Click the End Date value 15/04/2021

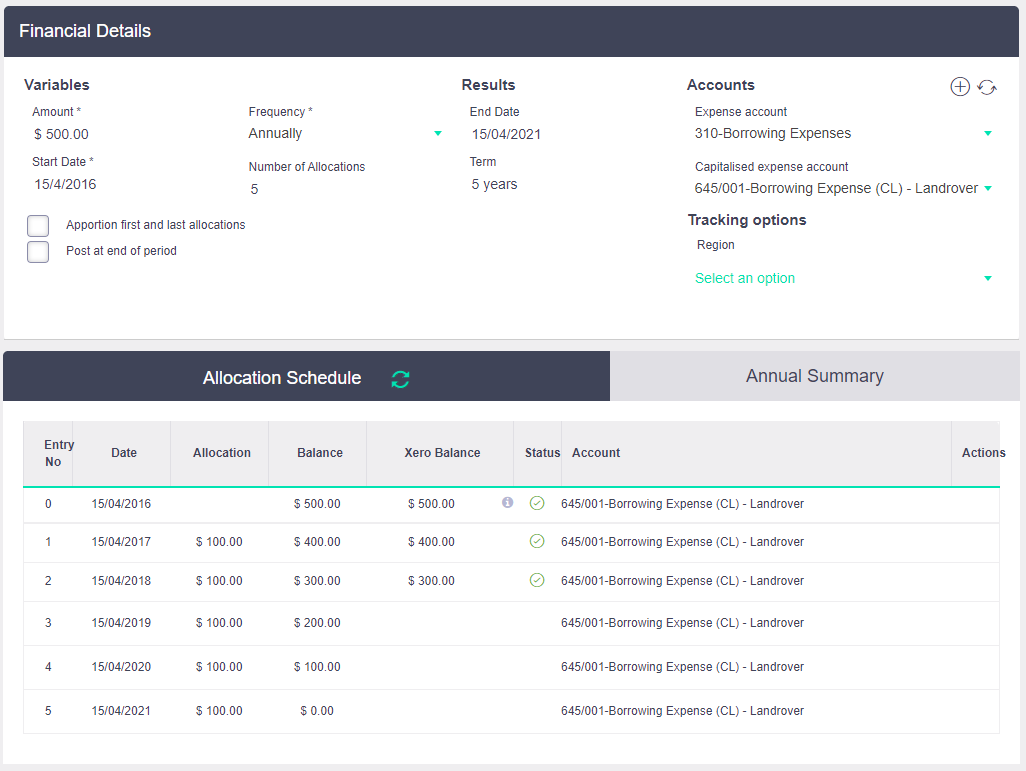point(506,134)
